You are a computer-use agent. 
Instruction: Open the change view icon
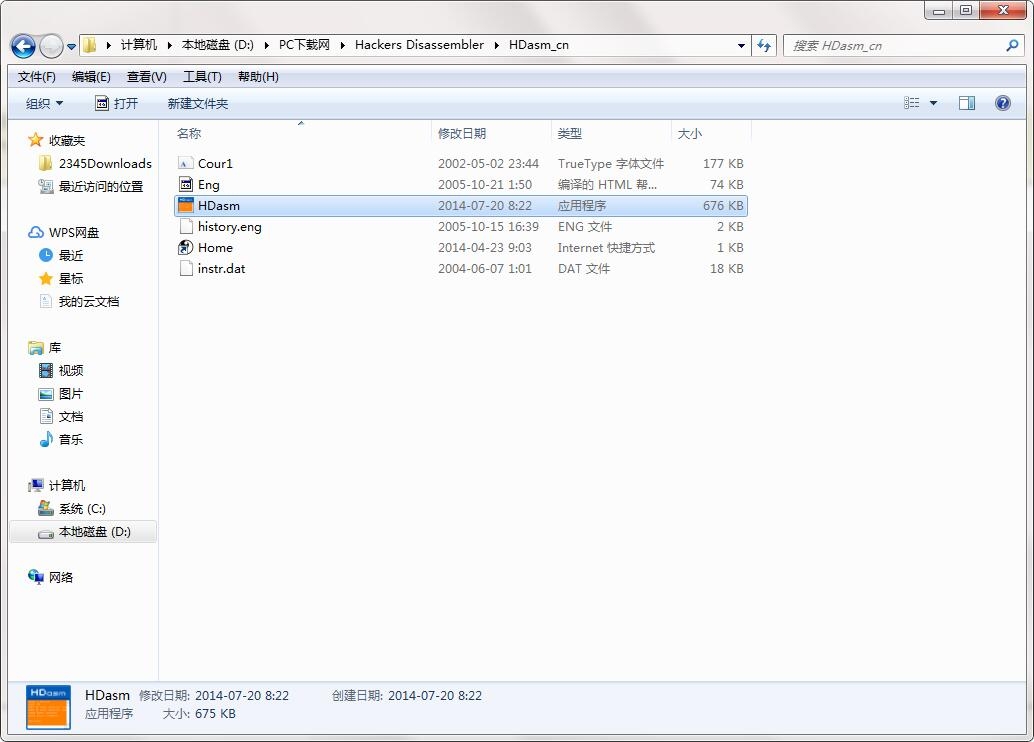[912, 103]
